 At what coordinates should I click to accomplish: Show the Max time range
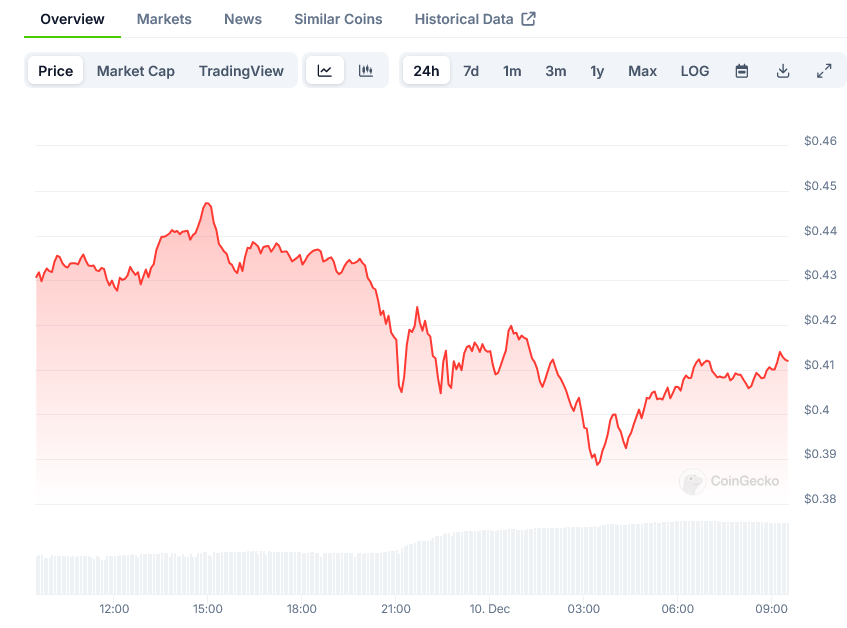pyautogui.click(x=642, y=71)
